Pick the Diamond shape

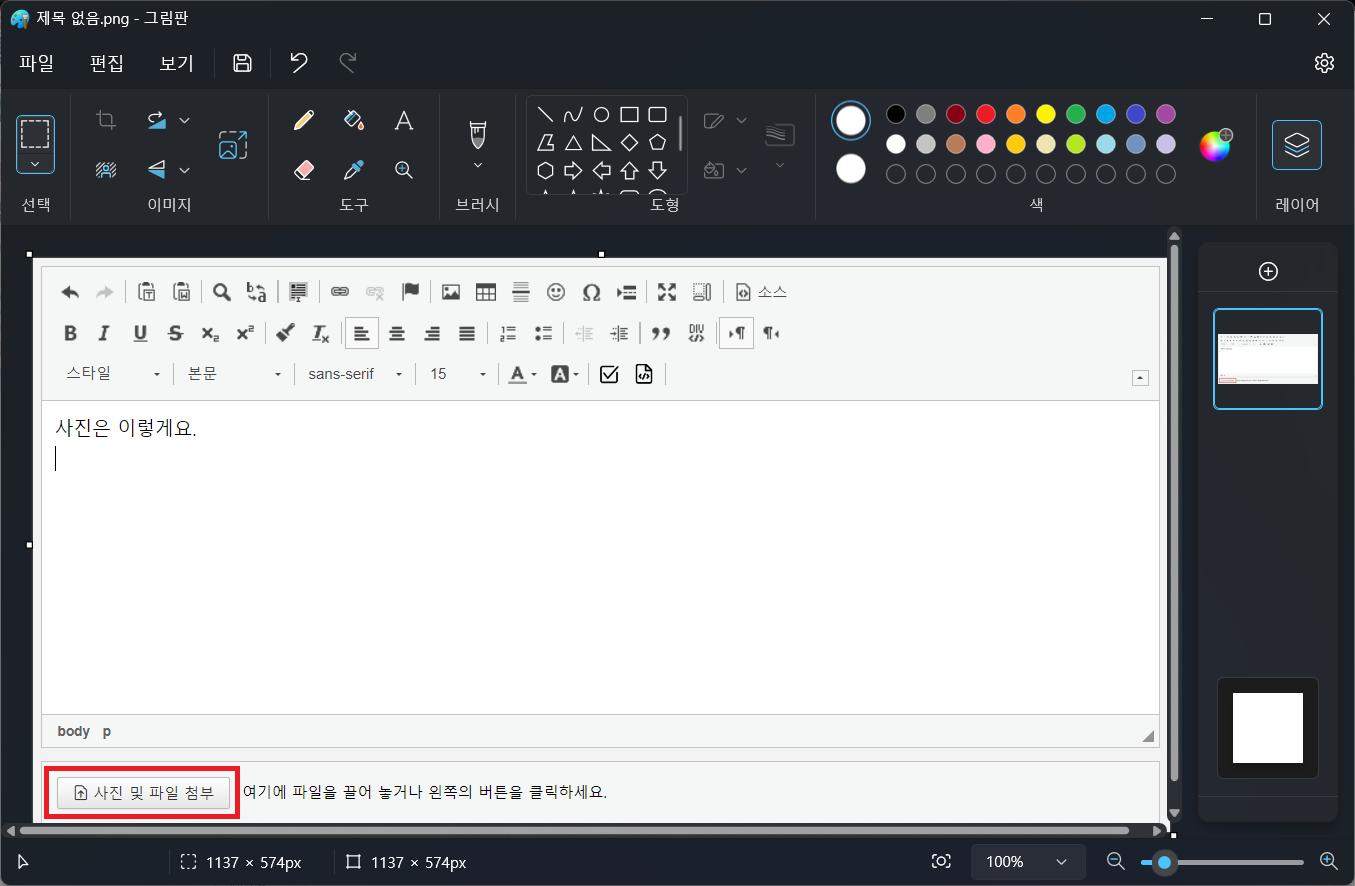coord(629,142)
